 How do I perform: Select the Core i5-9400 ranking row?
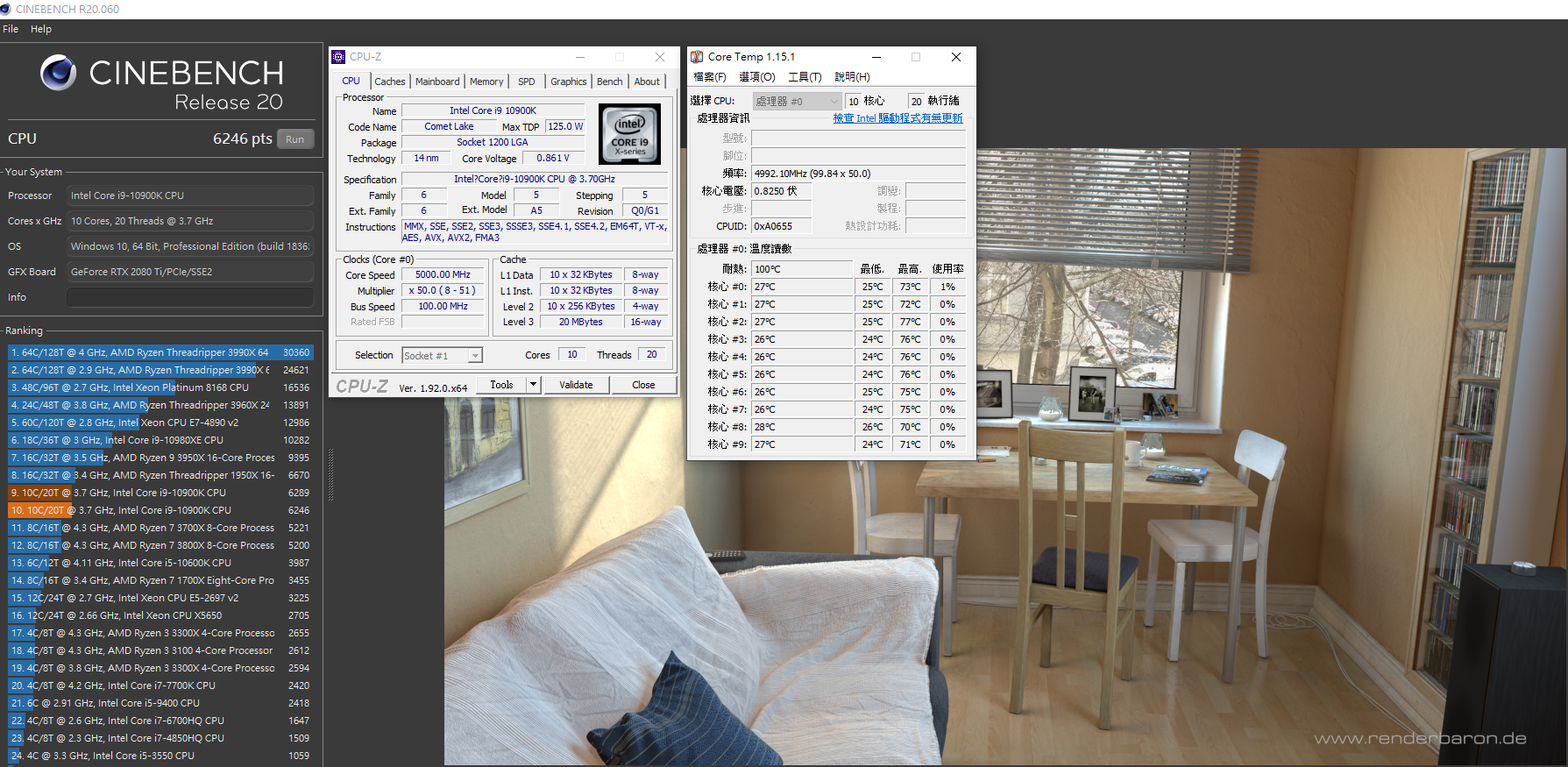point(160,703)
